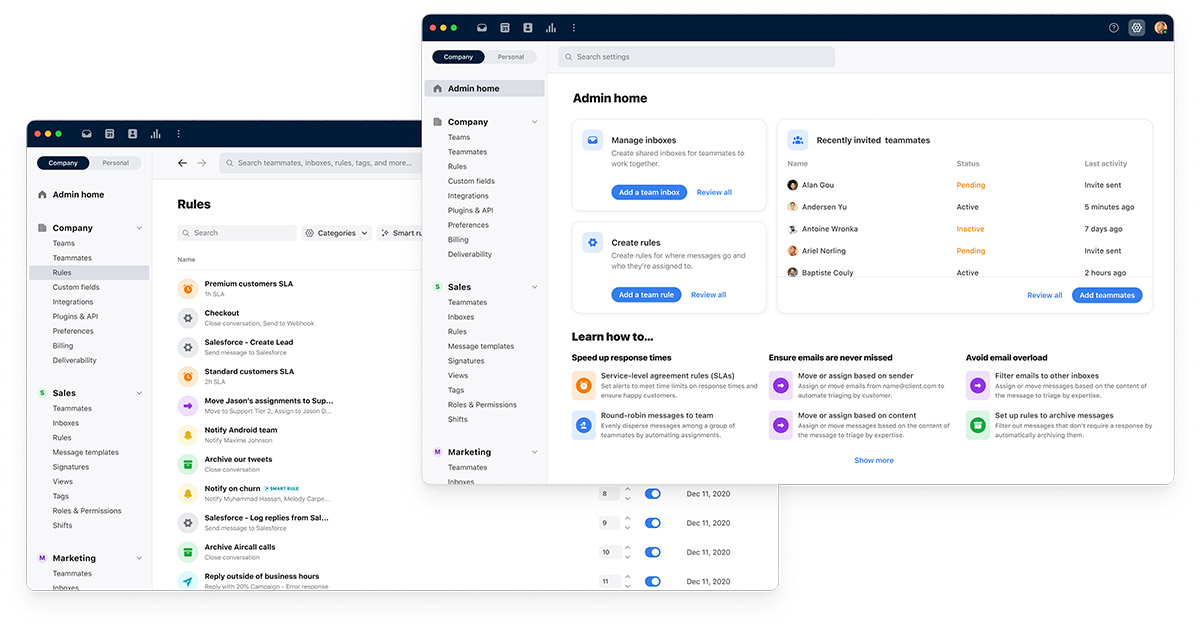Image resolution: width=1200 pixels, height=628 pixels.
Task: Collapse Company section in Rules window sidebar
Action: [139, 228]
